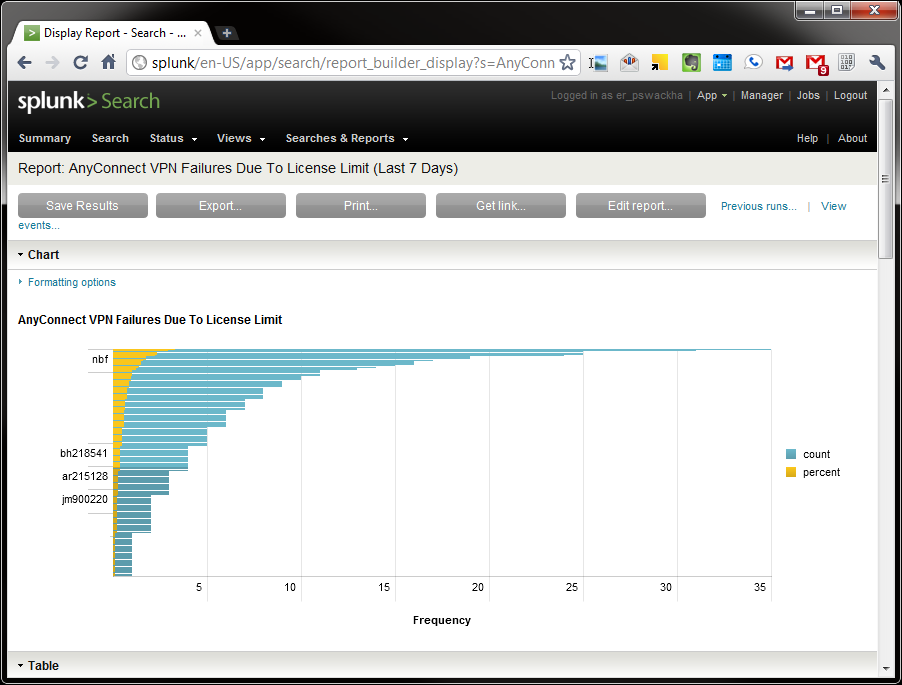Collapse the Table section
This screenshot has height=685, width=902.
[38, 665]
